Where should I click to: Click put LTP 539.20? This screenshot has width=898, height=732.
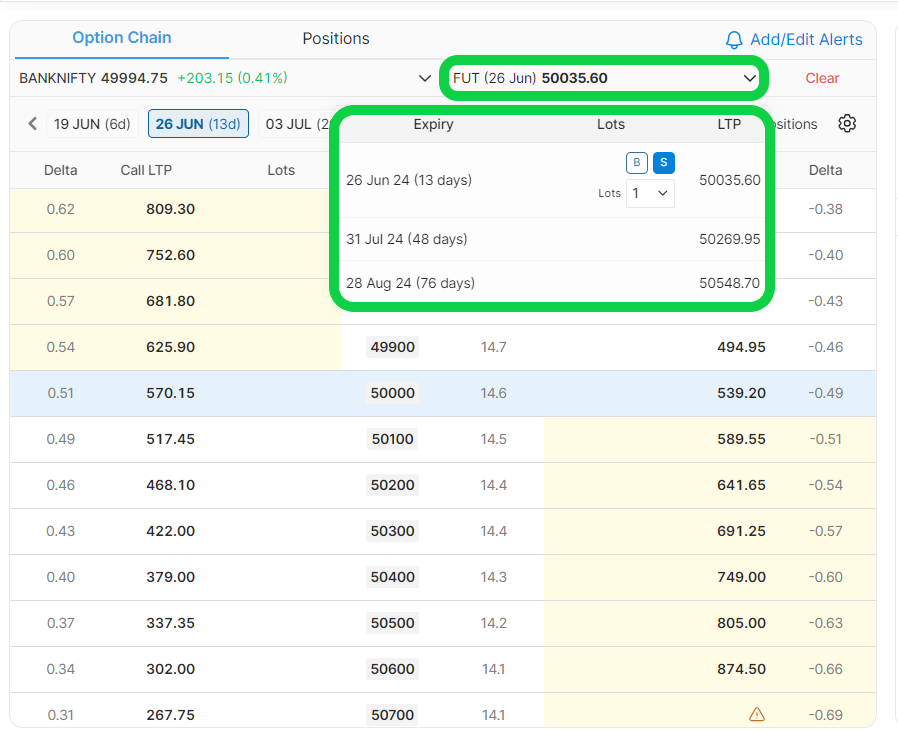(x=741, y=393)
